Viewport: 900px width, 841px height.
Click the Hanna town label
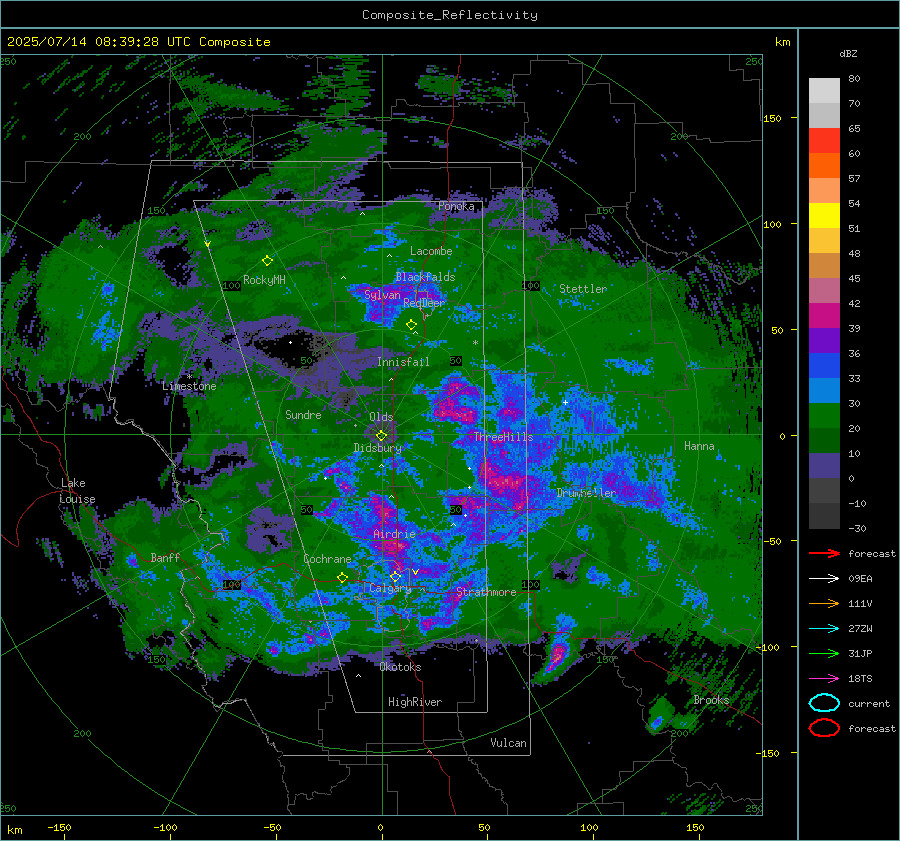(x=699, y=445)
